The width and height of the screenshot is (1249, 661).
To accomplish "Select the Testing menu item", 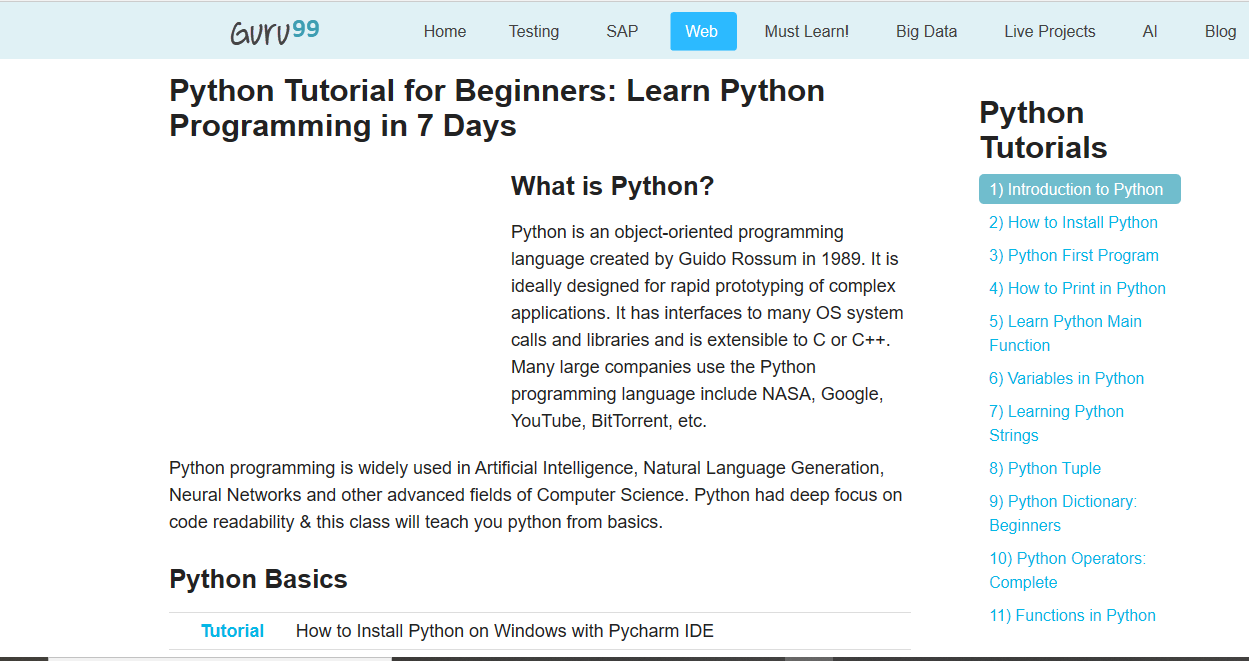I will pos(533,31).
